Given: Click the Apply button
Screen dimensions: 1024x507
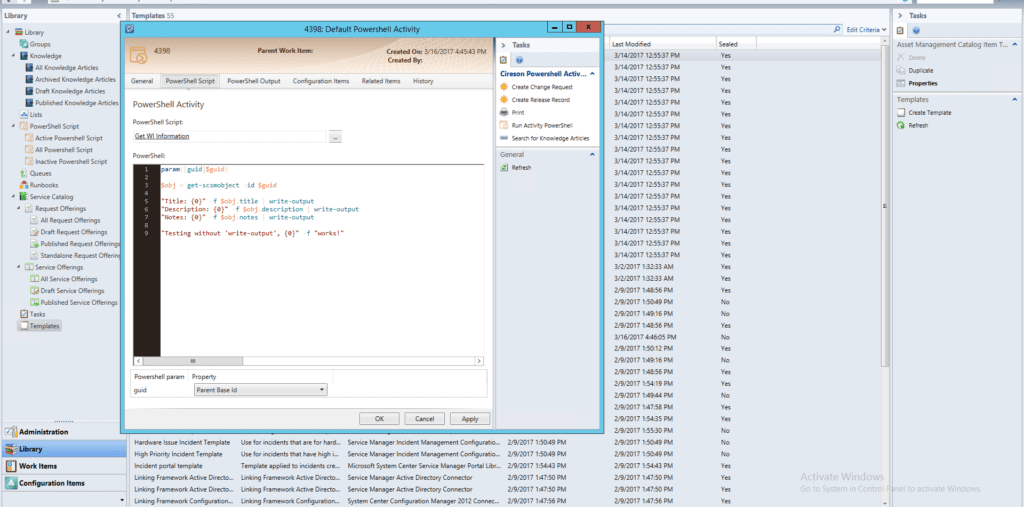Looking at the screenshot, I should click(x=470, y=419).
